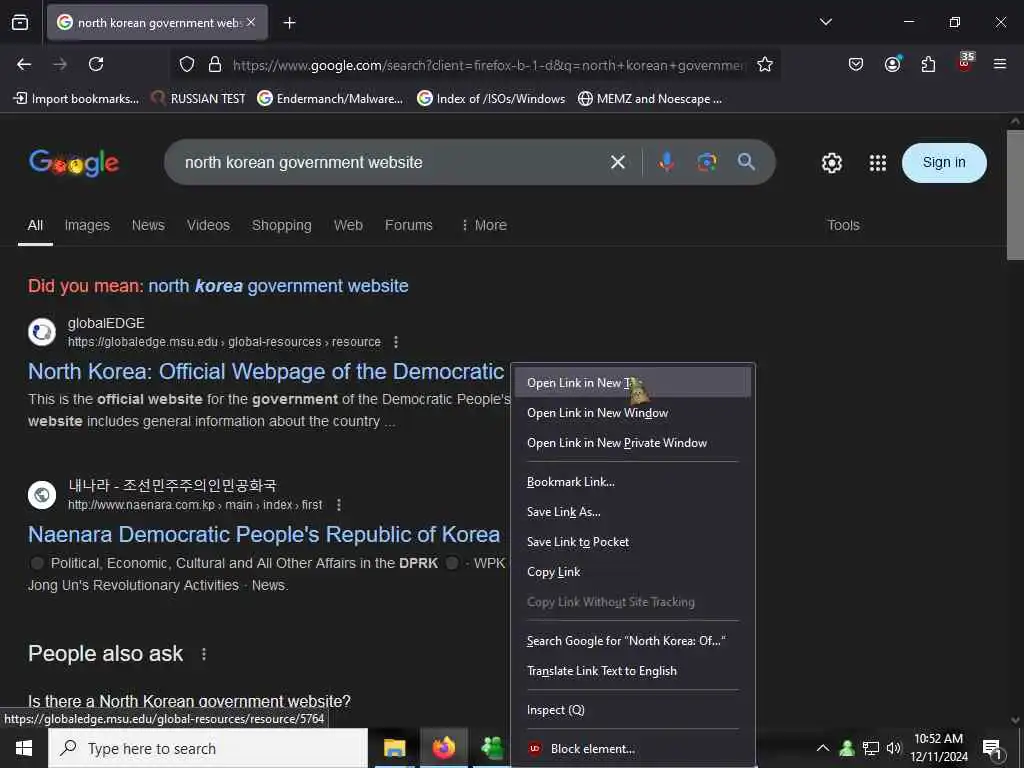
Task: Open the notification center icon
Action: click(x=993, y=749)
